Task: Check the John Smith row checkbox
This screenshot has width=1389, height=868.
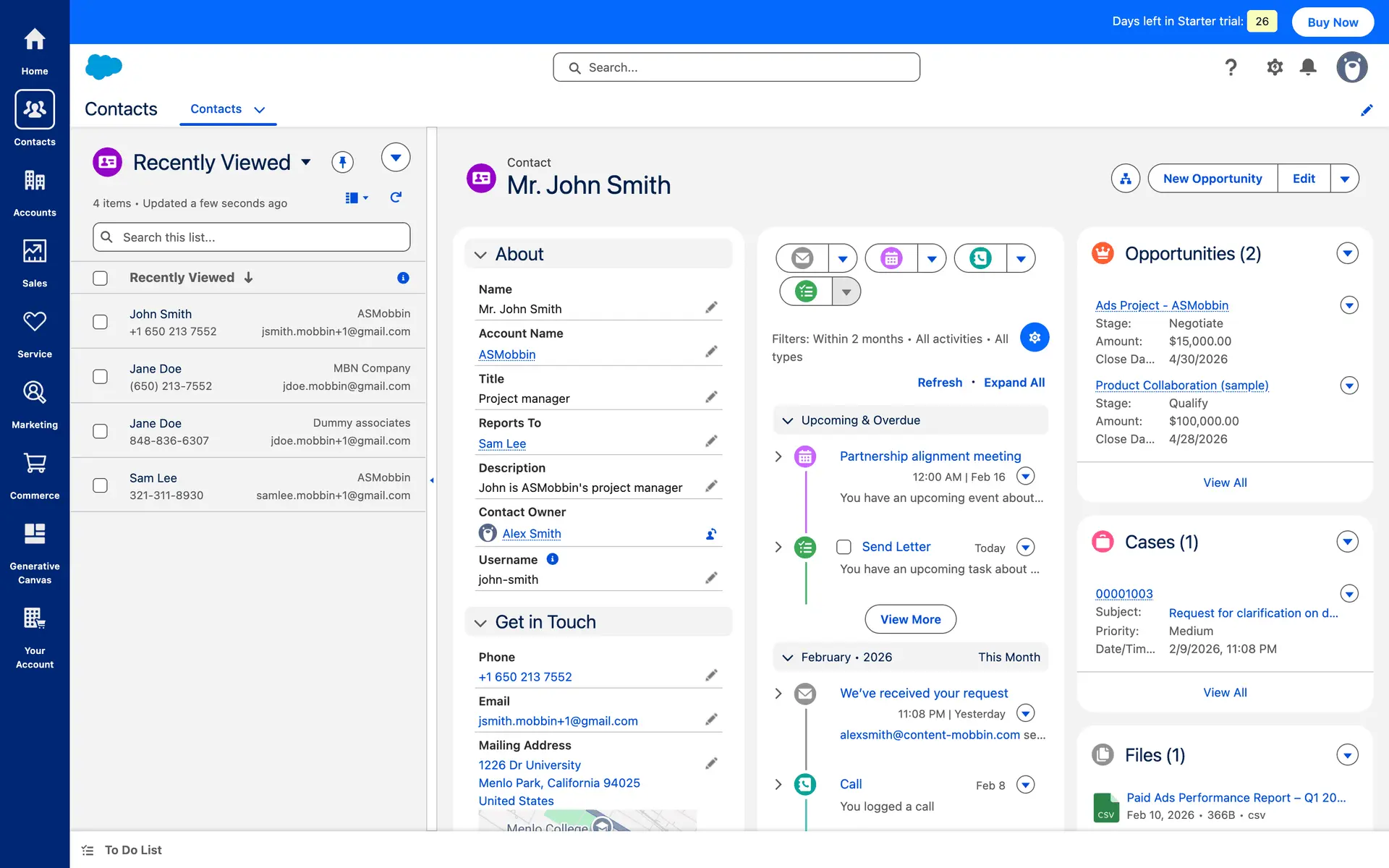Action: point(101,322)
